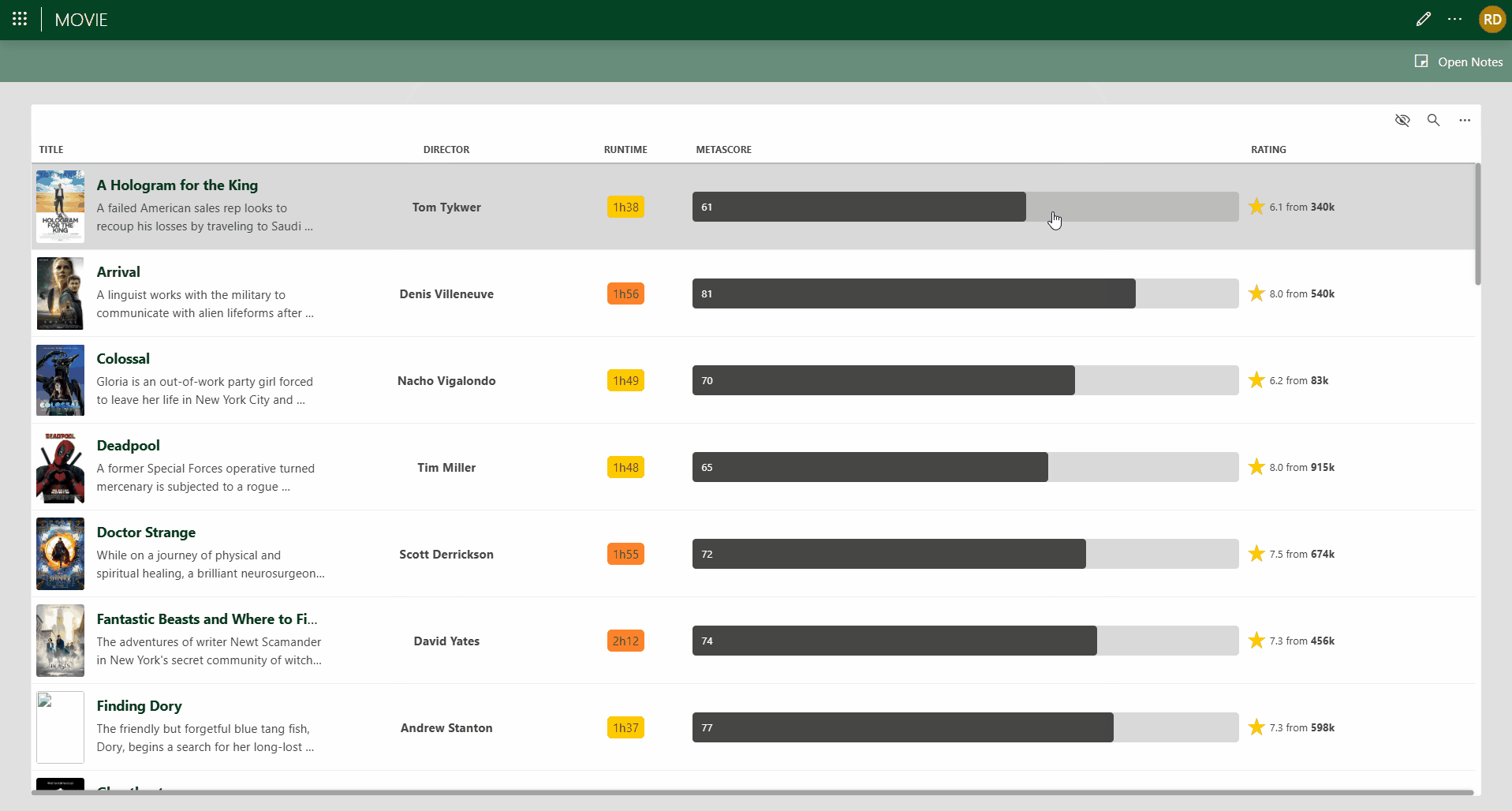Click the Colossal poster thumbnail
Viewport: 1512px width, 811px height.
pyautogui.click(x=60, y=380)
